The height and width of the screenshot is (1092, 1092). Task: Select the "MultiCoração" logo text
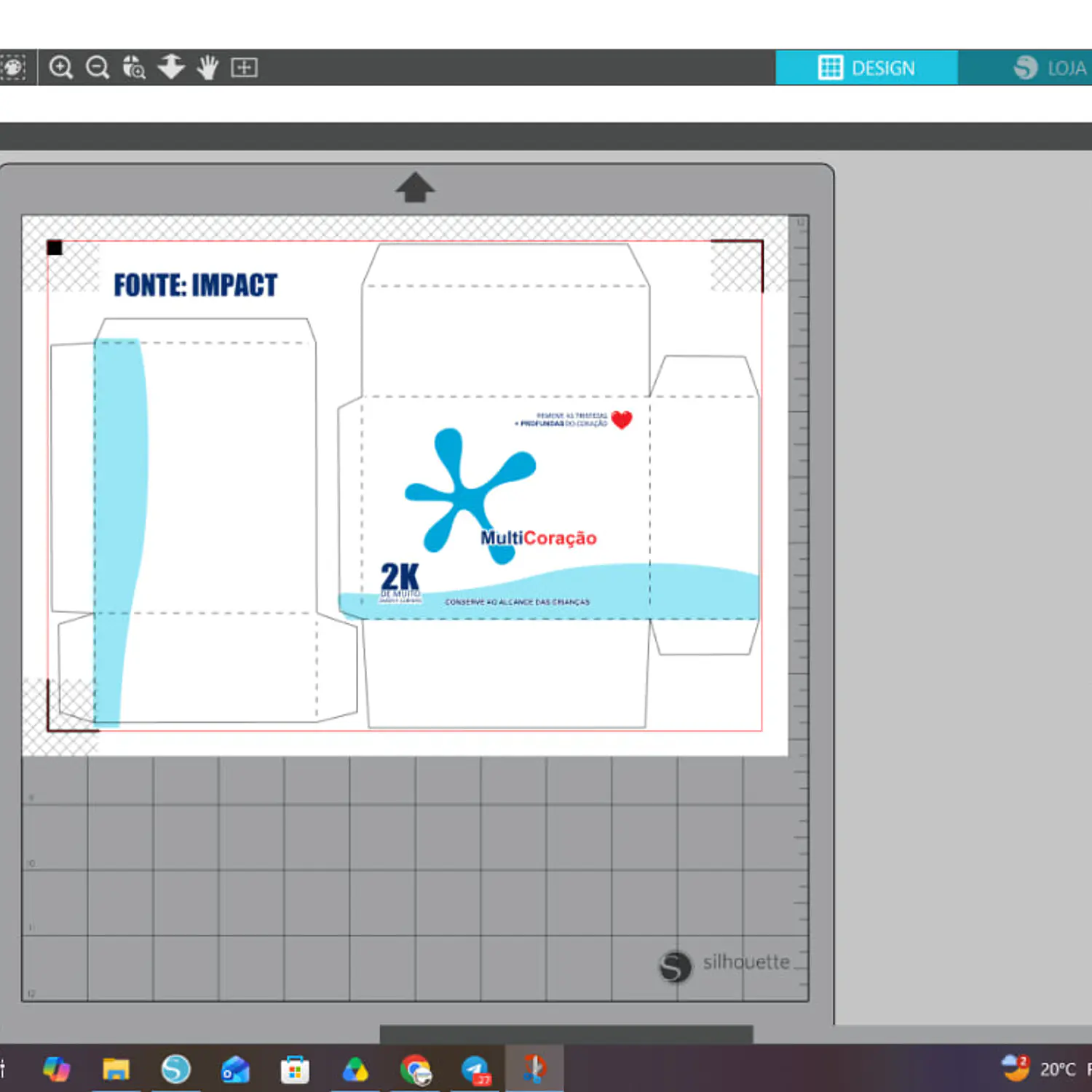pyautogui.click(x=538, y=538)
